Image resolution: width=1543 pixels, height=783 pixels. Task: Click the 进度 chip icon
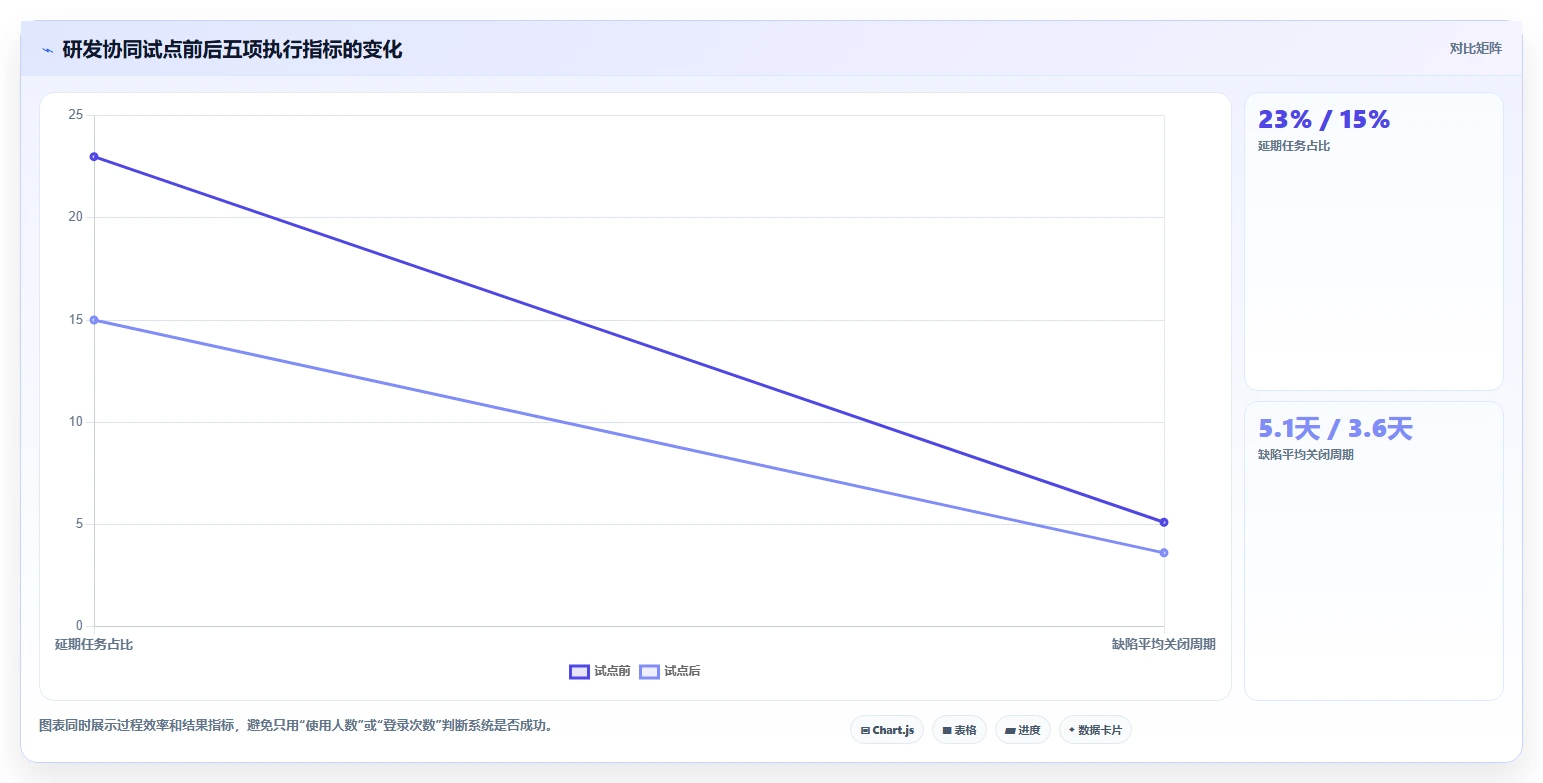click(1010, 731)
